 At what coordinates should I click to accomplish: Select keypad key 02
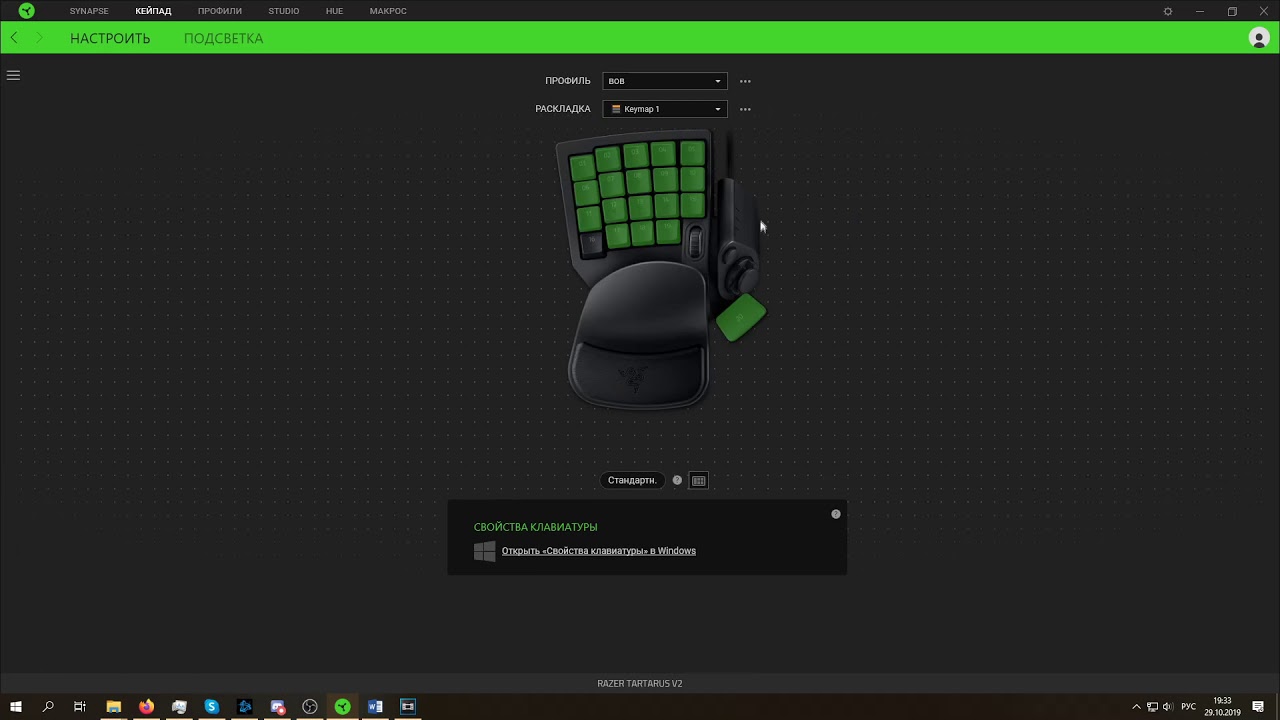coord(608,159)
